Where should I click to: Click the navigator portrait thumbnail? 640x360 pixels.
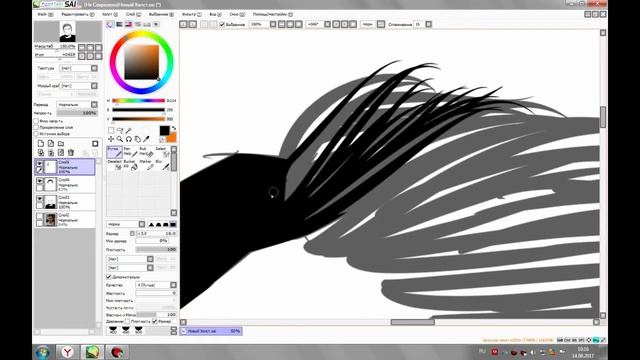[67, 32]
